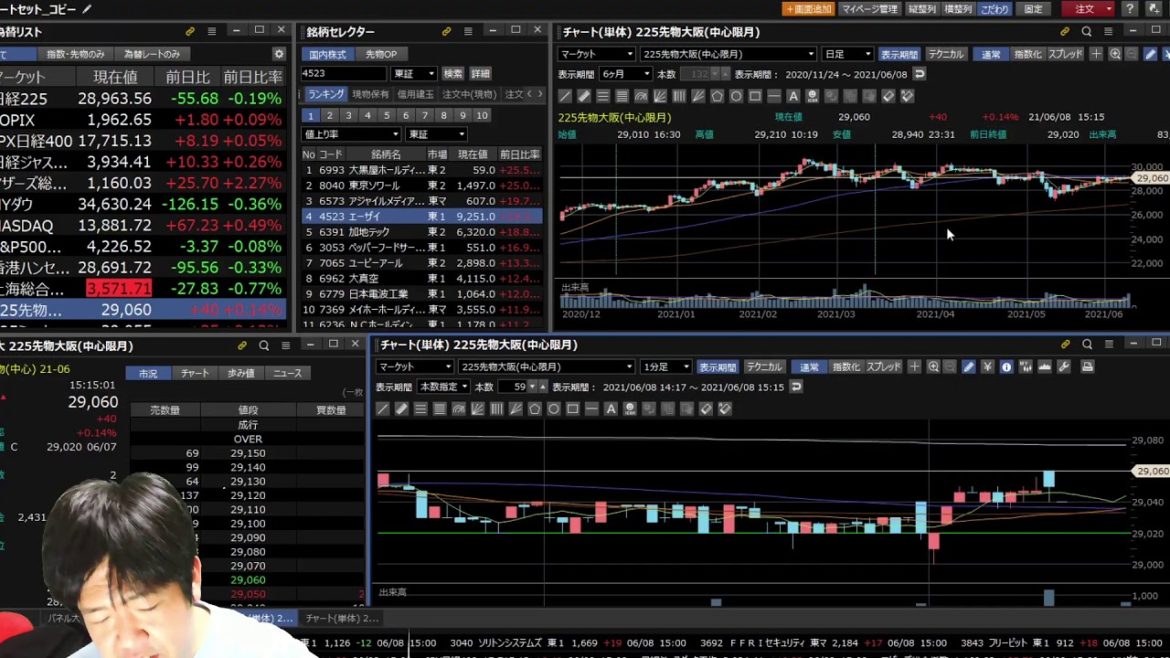Toggle 表示期間 button in upper chart
Viewport: 1170px width, 658px height.
[899, 54]
